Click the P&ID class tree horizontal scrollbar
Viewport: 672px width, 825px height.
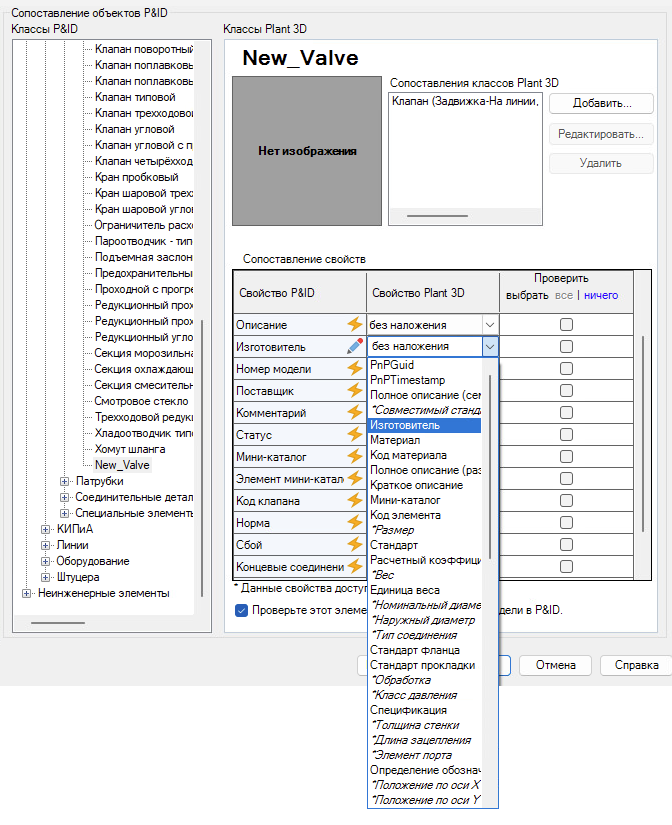click(x=58, y=623)
